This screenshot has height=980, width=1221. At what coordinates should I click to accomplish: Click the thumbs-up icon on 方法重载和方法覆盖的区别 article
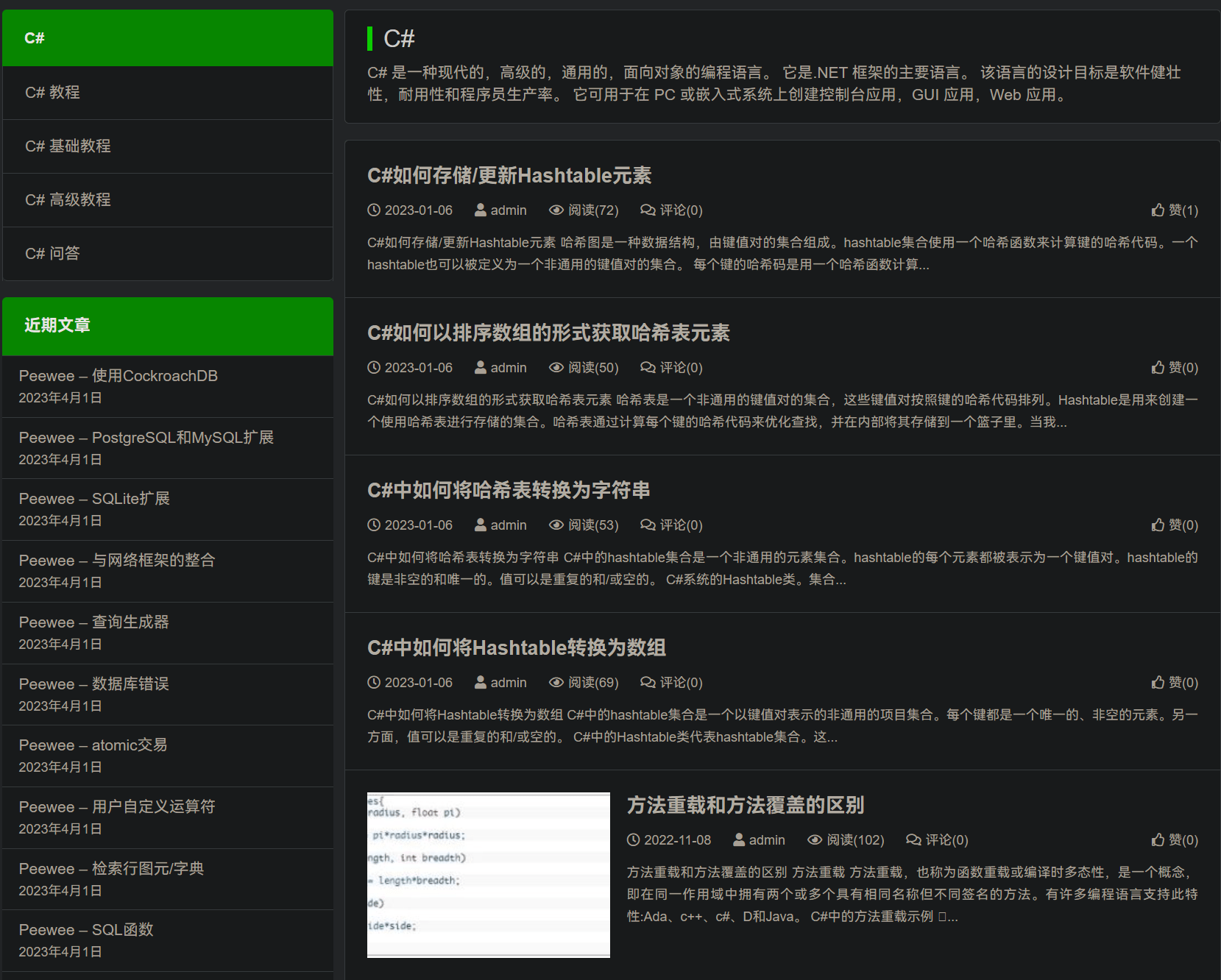pos(1158,839)
